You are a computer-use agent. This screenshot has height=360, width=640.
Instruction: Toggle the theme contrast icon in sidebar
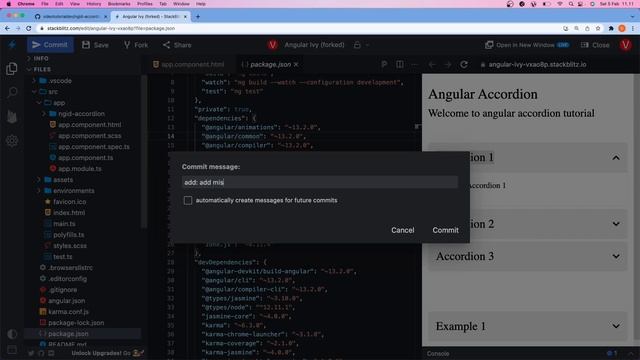click(x=12, y=334)
